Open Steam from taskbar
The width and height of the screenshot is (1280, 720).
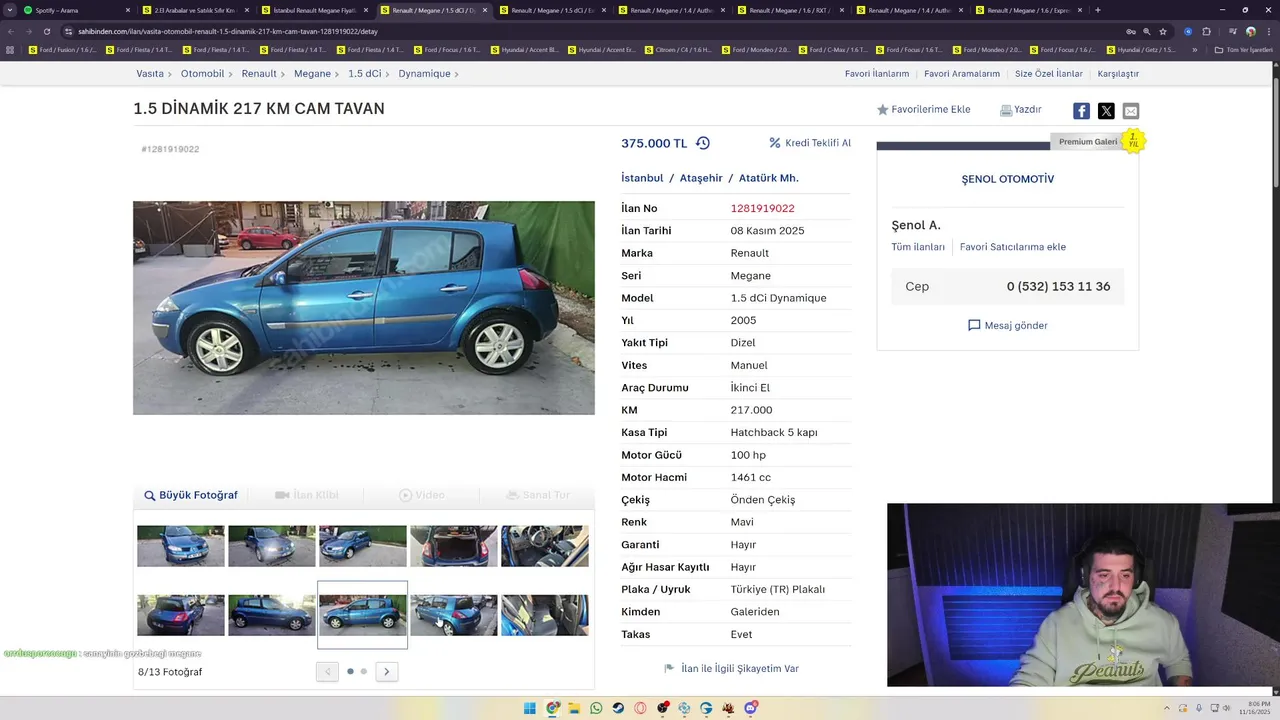pos(619,708)
